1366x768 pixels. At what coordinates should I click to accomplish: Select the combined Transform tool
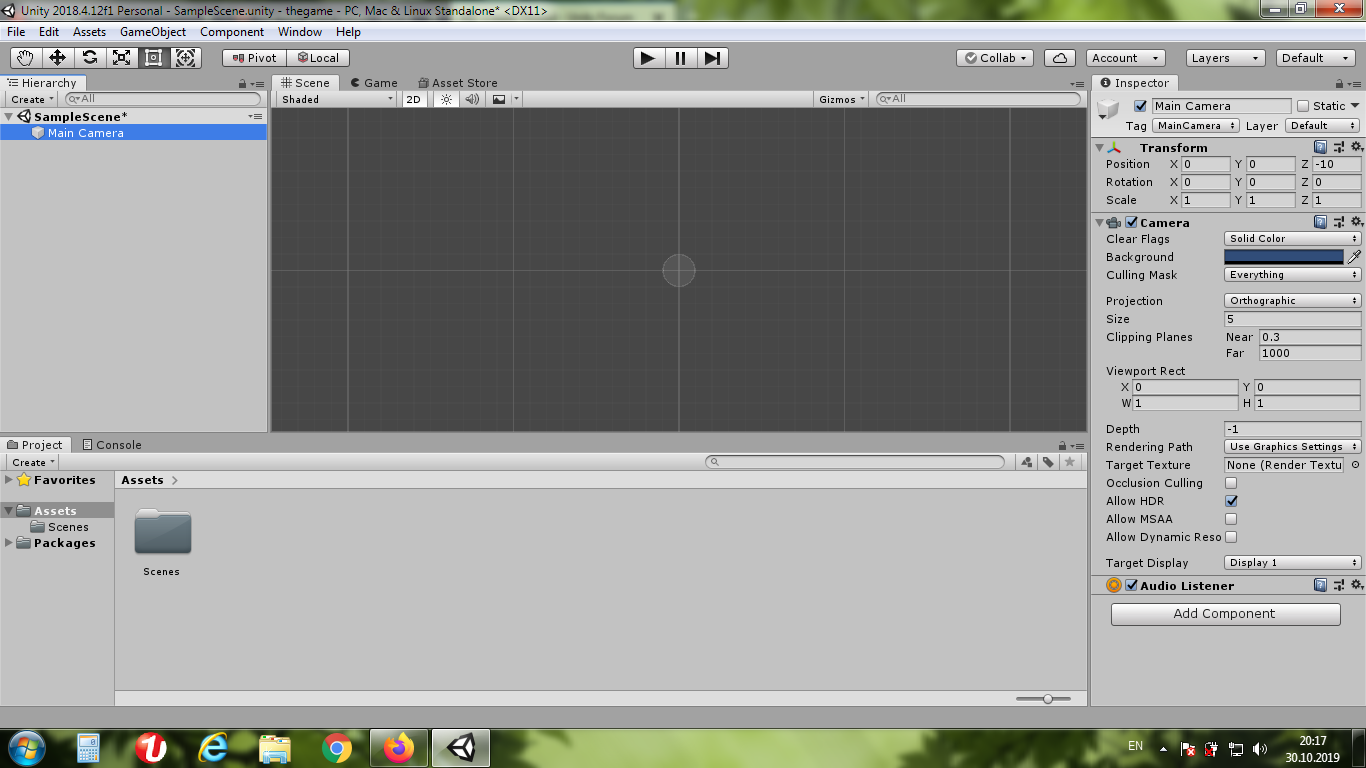coord(186,58)
